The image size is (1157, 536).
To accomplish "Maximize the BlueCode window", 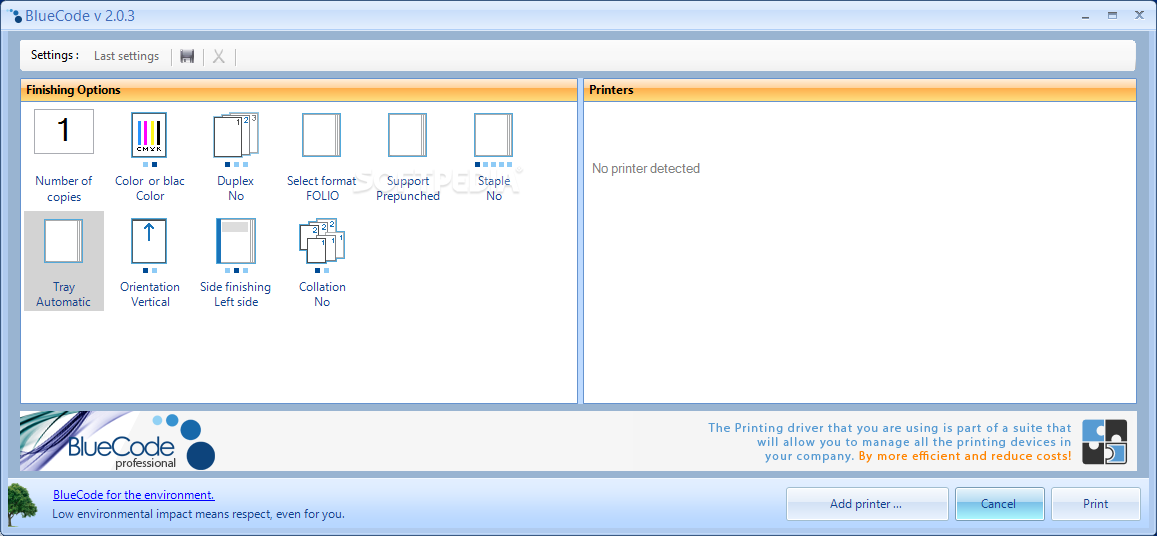I will coord(1112,15).
